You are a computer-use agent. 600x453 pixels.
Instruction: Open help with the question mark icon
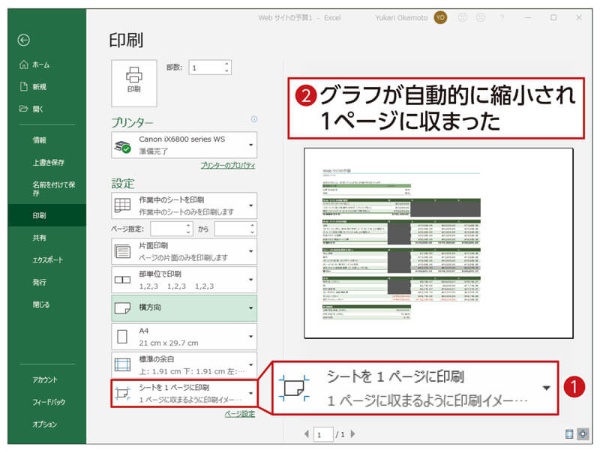click(502, 18)
